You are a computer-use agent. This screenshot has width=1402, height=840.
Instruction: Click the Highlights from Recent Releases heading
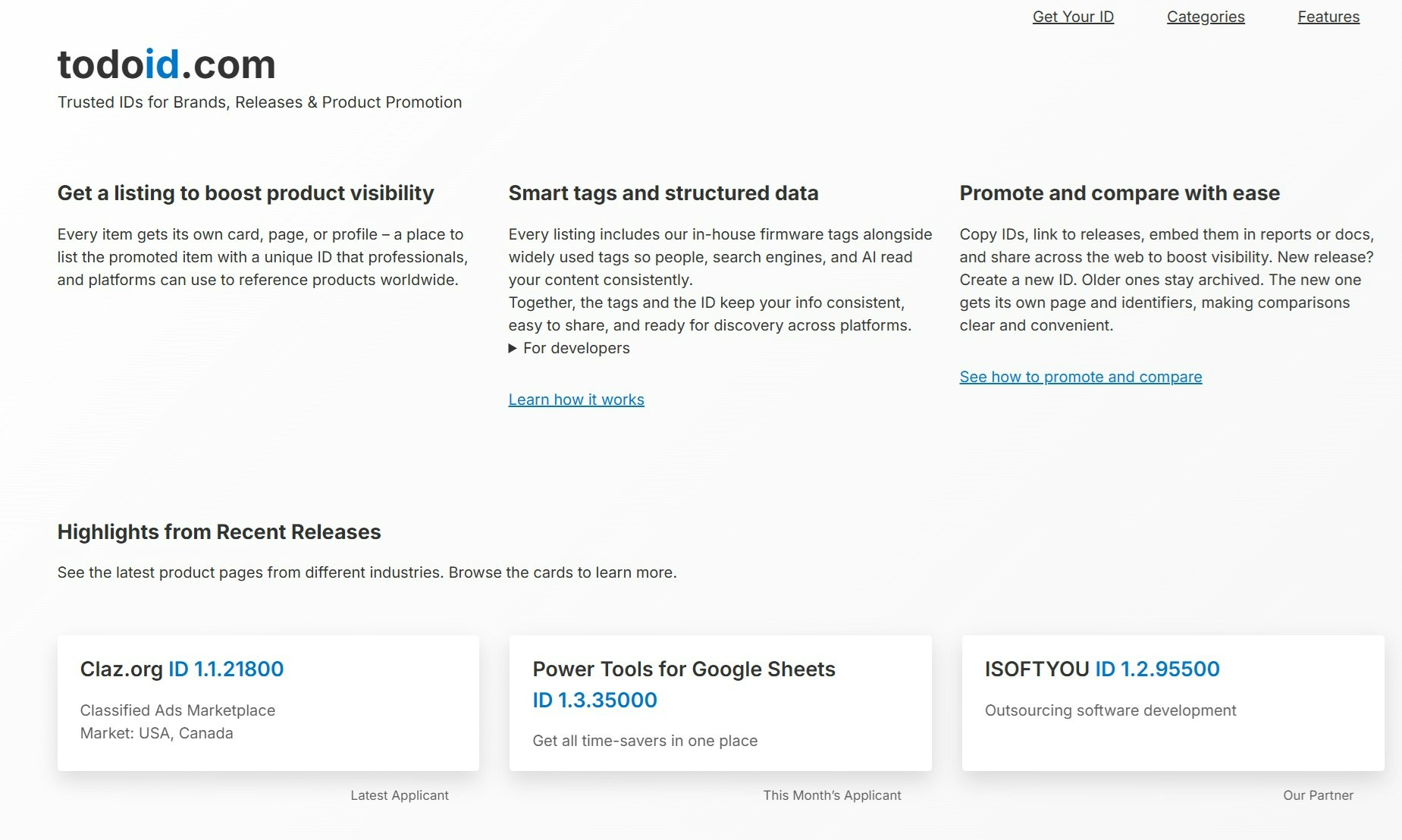pyautogui.click(x=219, y=531)
